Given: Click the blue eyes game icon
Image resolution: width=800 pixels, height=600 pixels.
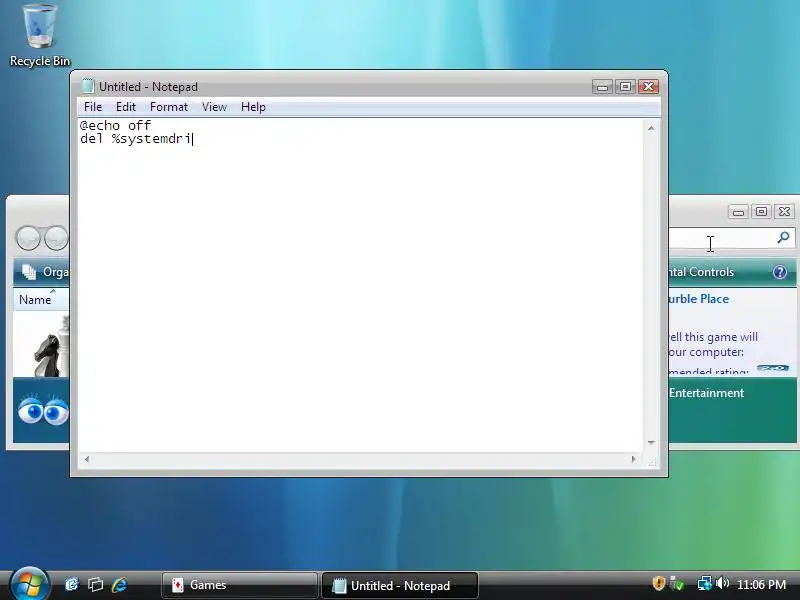Looking at the screenshot, I should coord(43,410).
